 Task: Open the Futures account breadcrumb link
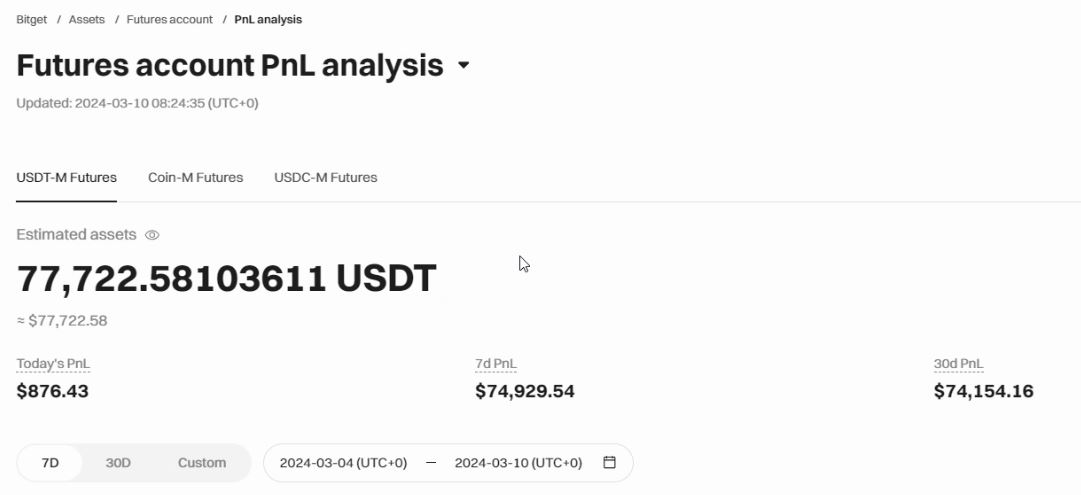(x=170, y=19)
